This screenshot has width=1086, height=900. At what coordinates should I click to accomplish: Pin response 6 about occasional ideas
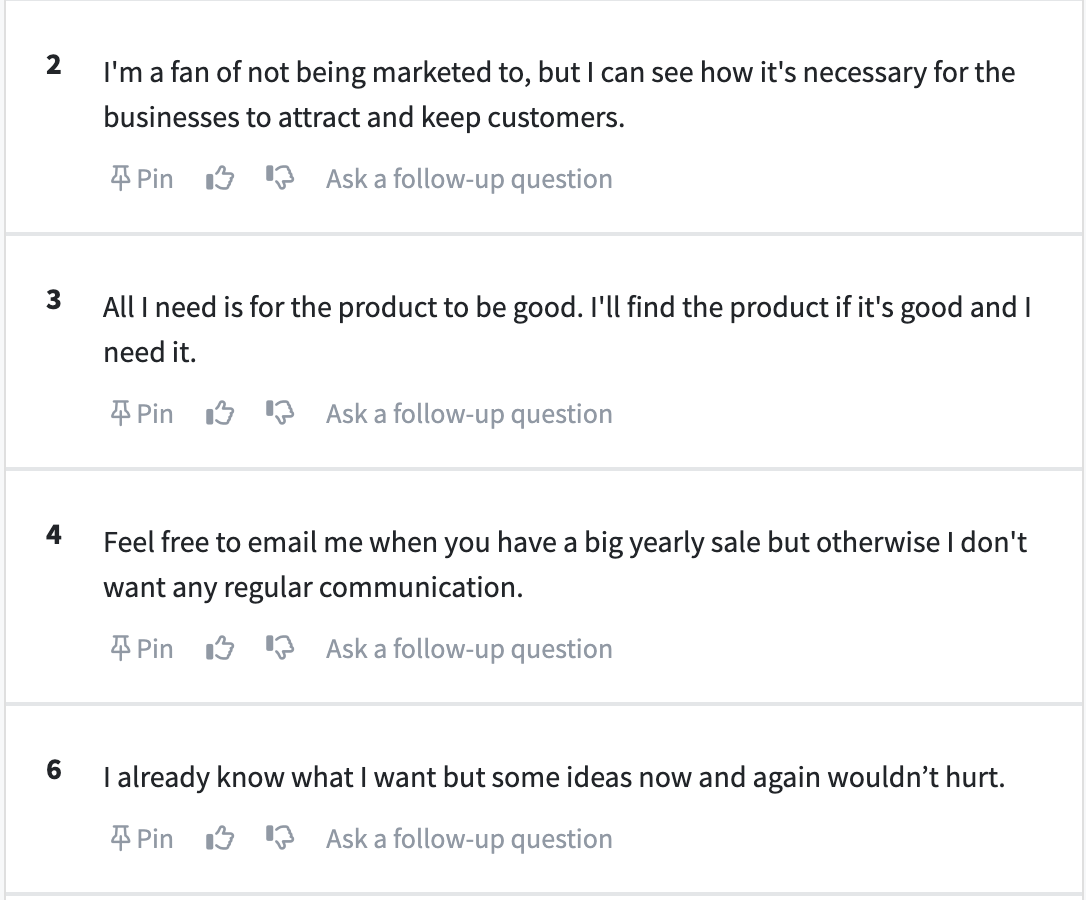tap(142, 838)
